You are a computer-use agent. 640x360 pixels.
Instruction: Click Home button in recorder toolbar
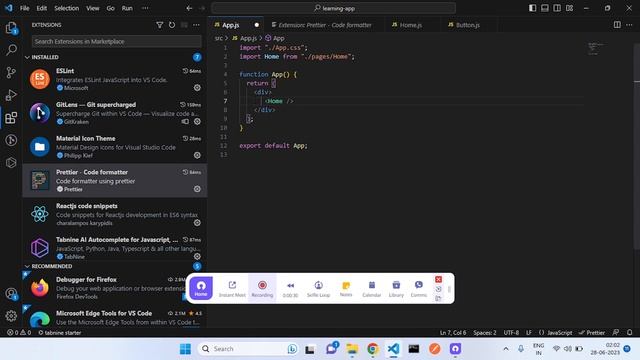pyautogui.click(x=201, y=288)
